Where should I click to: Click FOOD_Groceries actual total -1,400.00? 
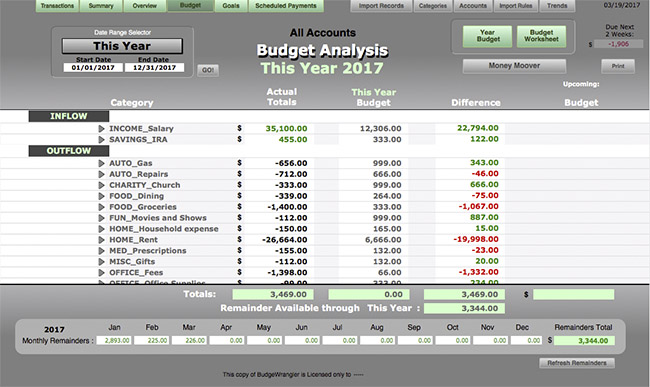click(x=287, y=207)
